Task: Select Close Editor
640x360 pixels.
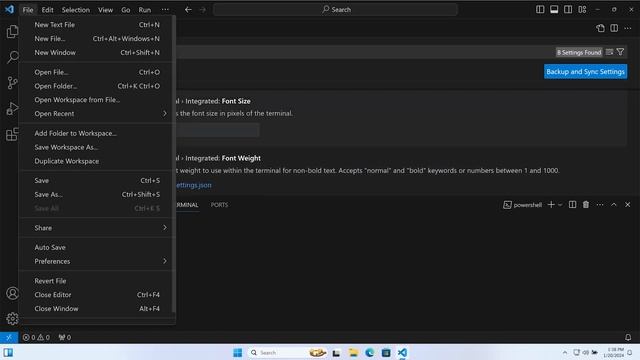Action: [x=97, y=295]
